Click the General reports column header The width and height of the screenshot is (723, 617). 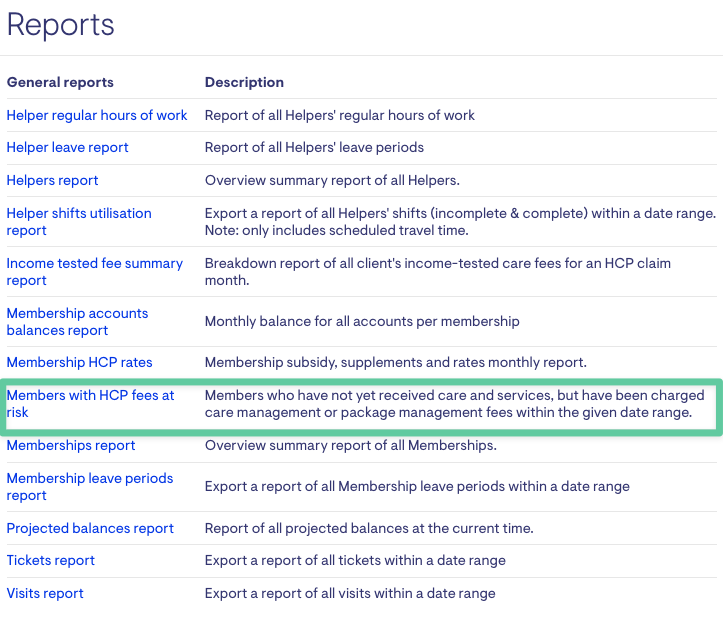tap(60, 83)
